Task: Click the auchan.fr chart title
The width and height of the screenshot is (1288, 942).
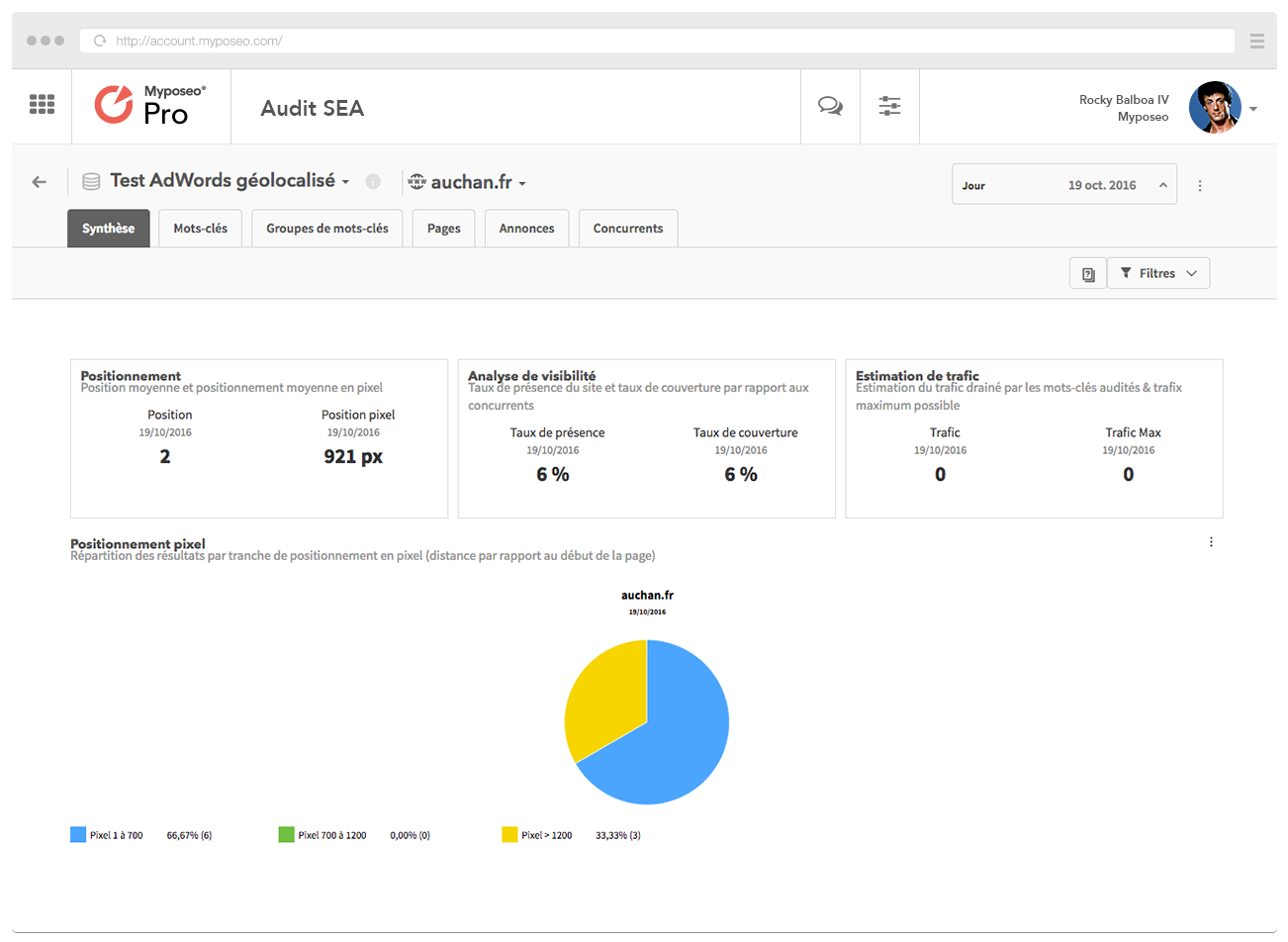Action: [647, 595]
